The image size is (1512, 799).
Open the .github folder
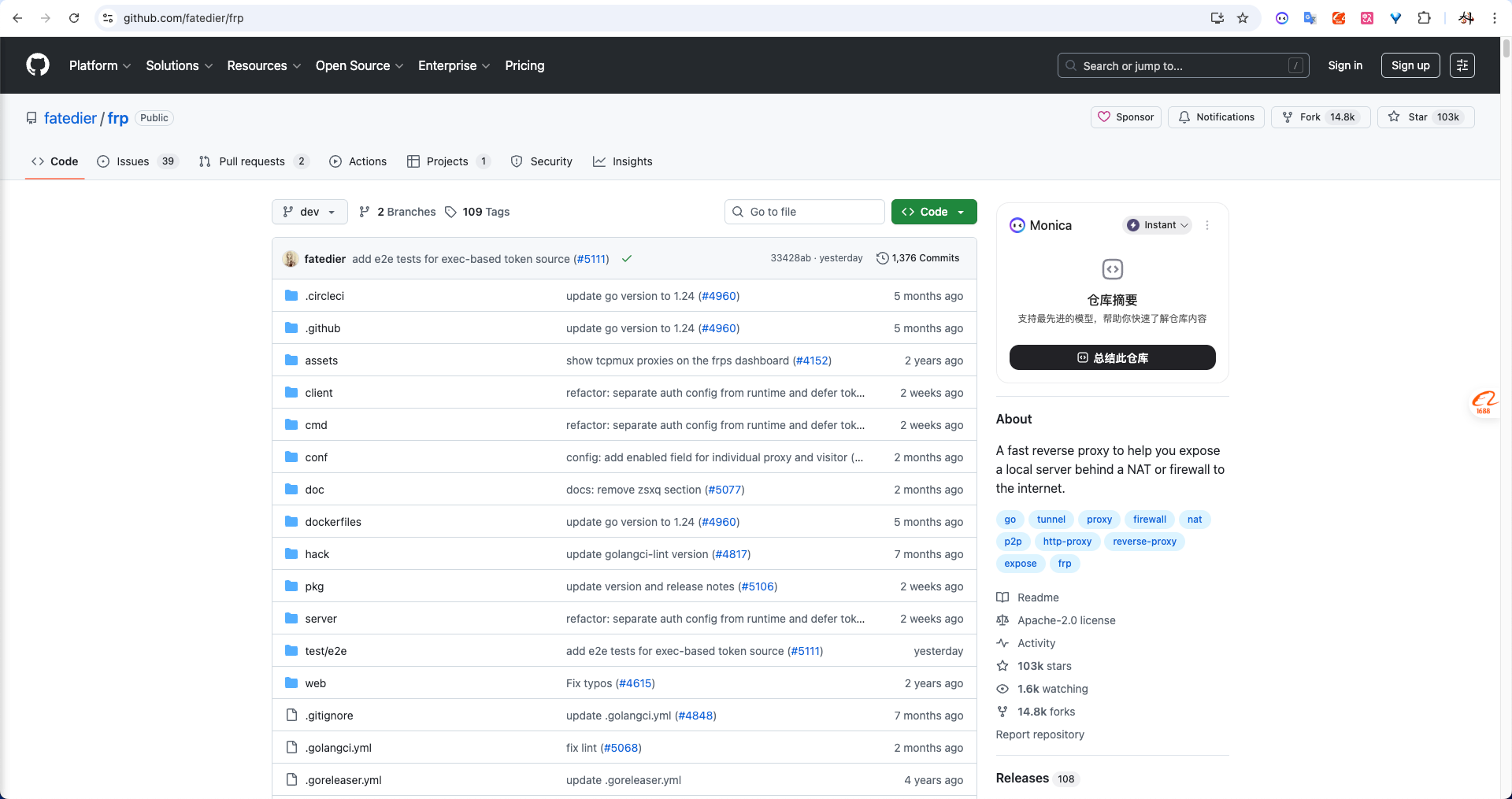pyautogui.click(x=323, y=328)
